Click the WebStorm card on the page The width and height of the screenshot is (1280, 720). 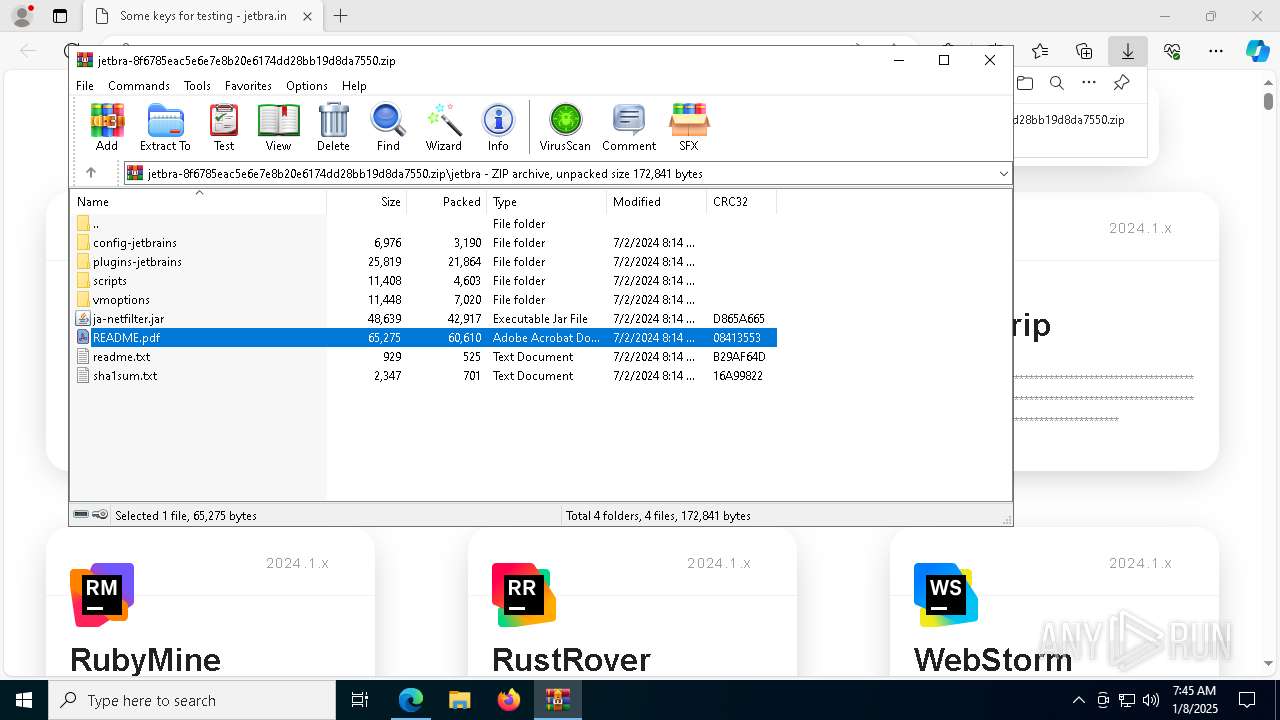coord(1054,603)
